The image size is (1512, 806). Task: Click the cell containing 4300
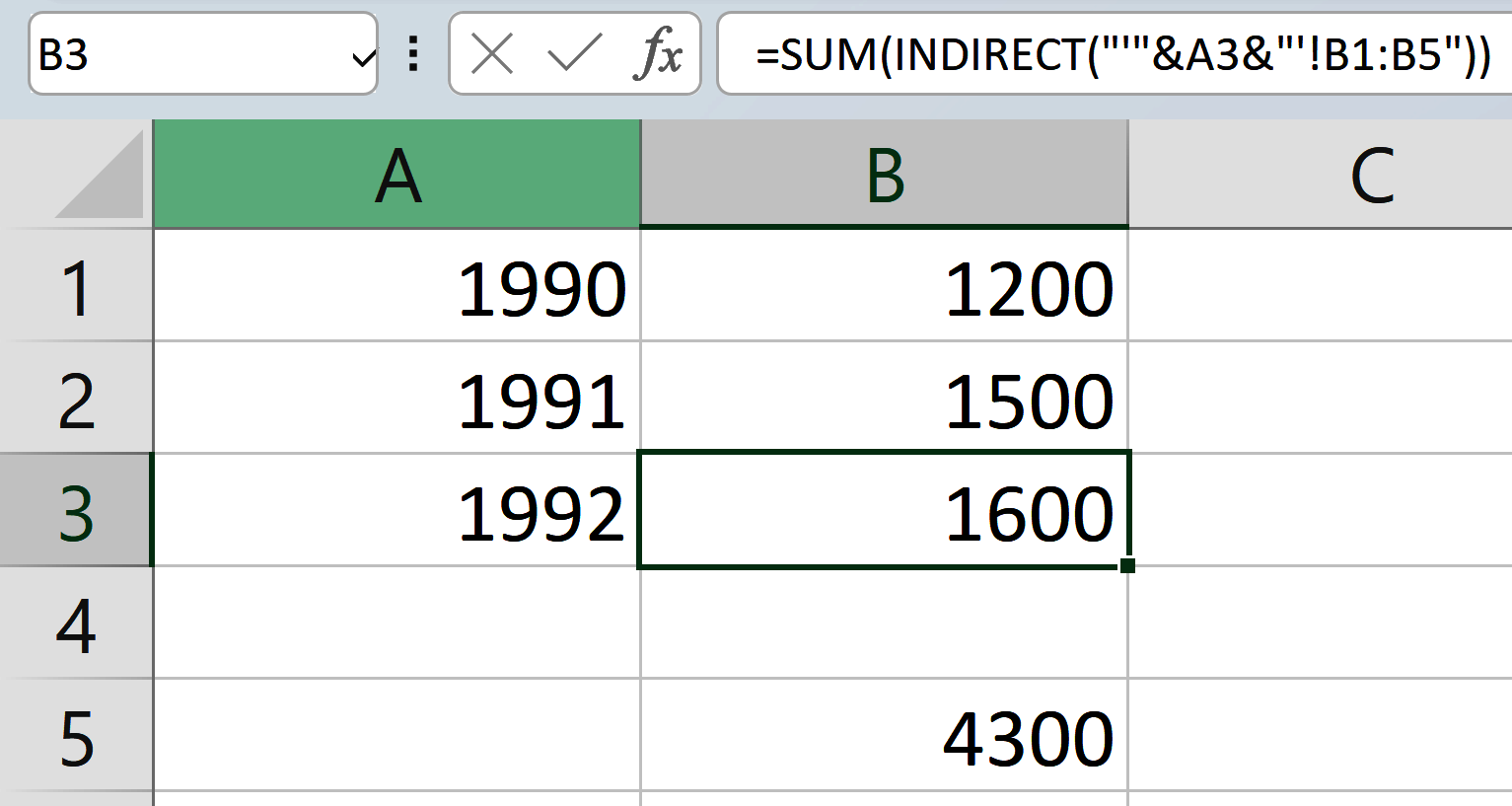pyautogui.click(x=883, y=735)
